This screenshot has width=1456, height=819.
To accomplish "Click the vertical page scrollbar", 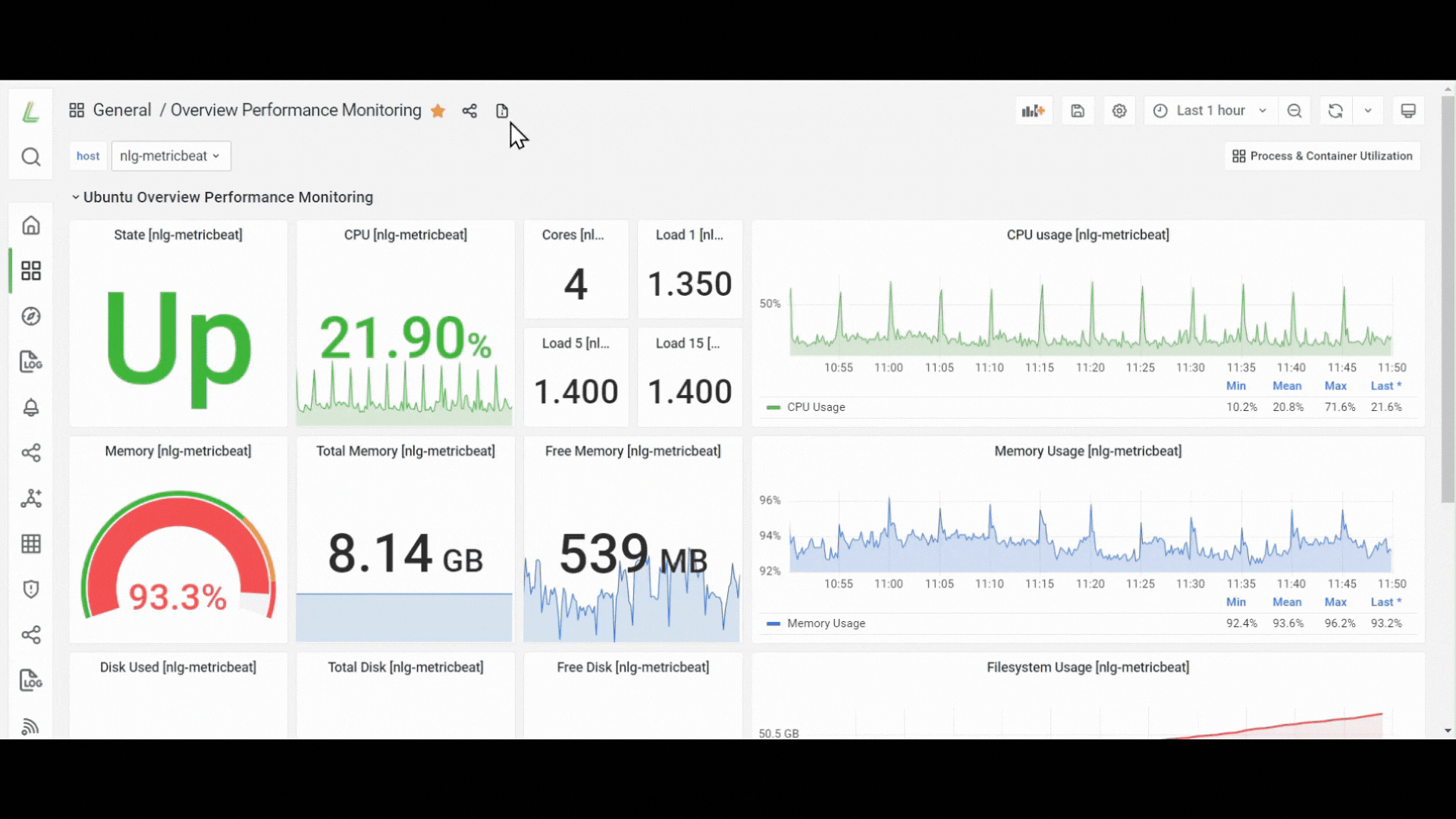I will [x=1448, y=300].
